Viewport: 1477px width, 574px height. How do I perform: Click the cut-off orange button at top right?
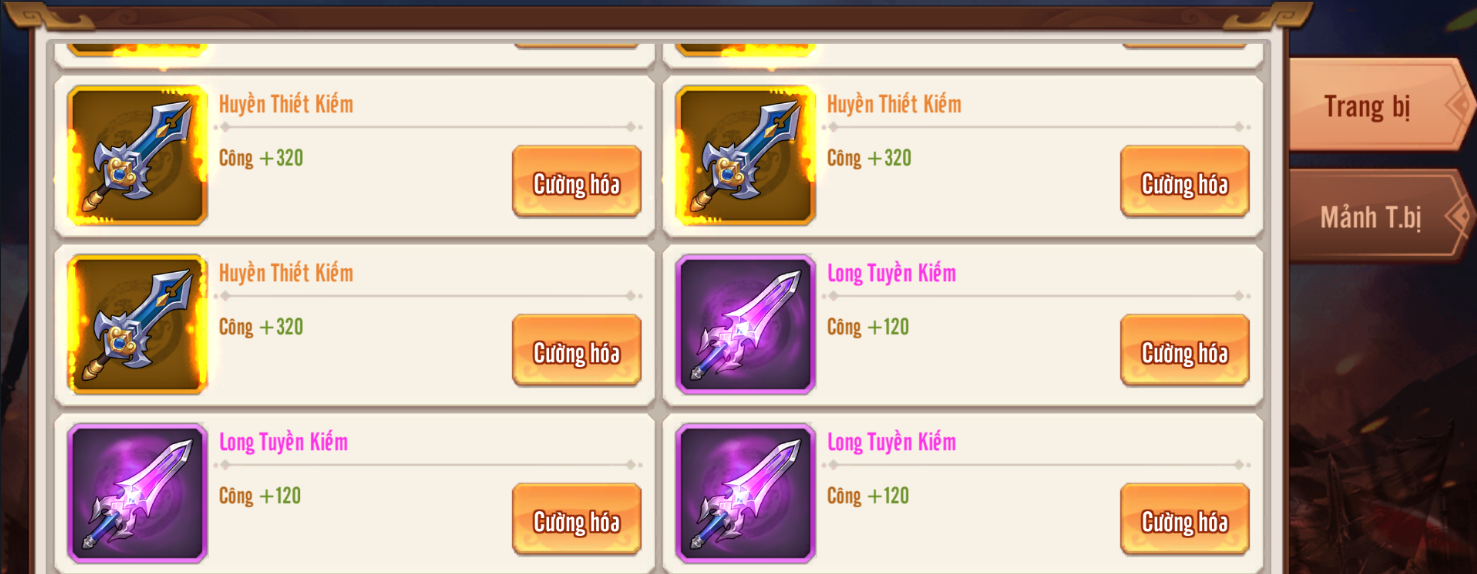(1185, 45)
